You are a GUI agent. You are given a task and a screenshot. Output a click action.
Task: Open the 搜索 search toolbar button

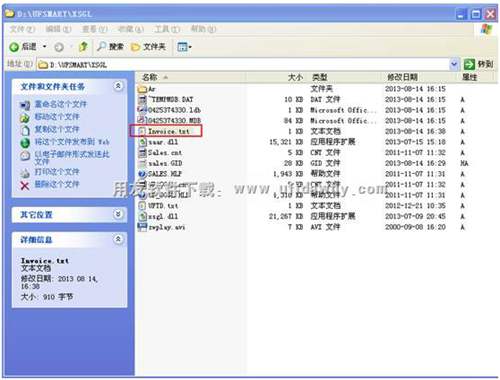pos(110,47)
